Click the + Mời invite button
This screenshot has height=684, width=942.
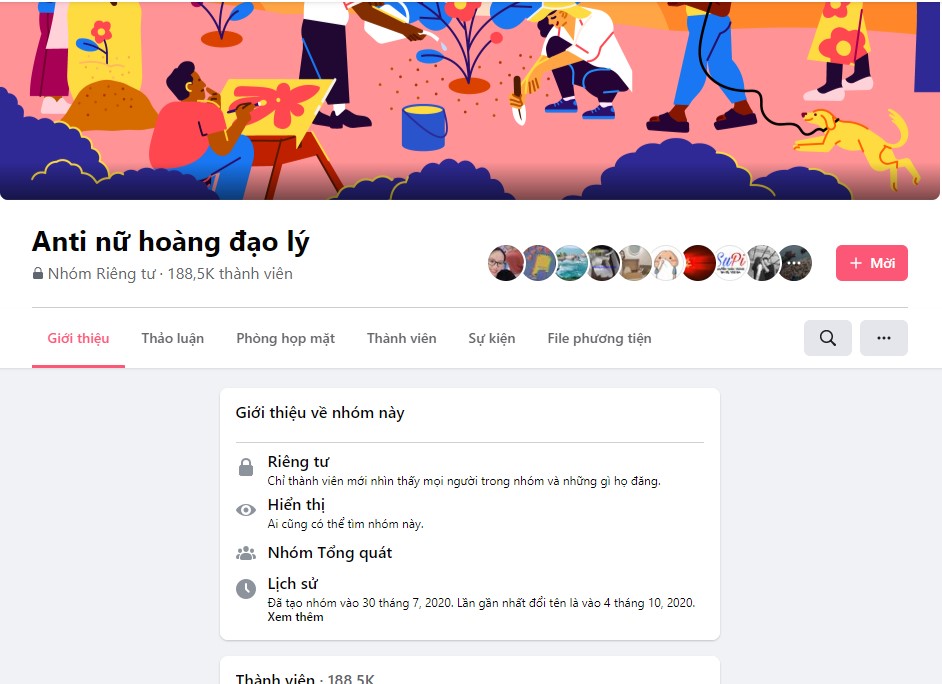[x=872, y=263]
